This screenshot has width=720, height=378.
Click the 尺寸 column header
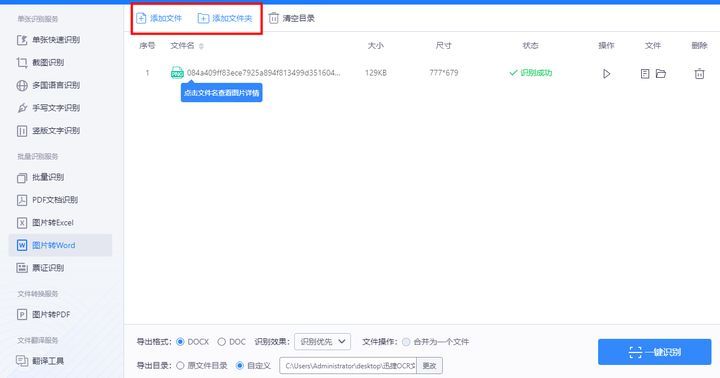pos(444,45)
